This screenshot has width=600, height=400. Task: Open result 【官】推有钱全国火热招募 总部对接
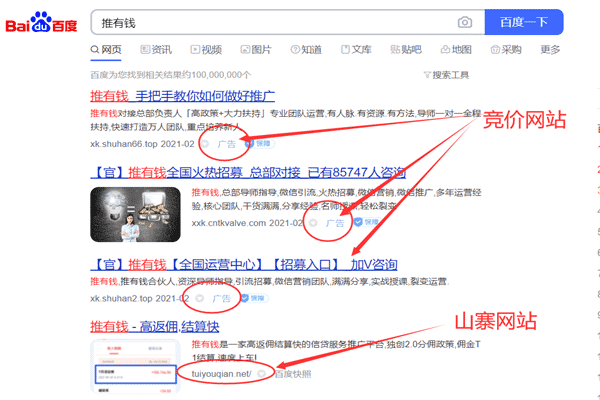(248, 173)
